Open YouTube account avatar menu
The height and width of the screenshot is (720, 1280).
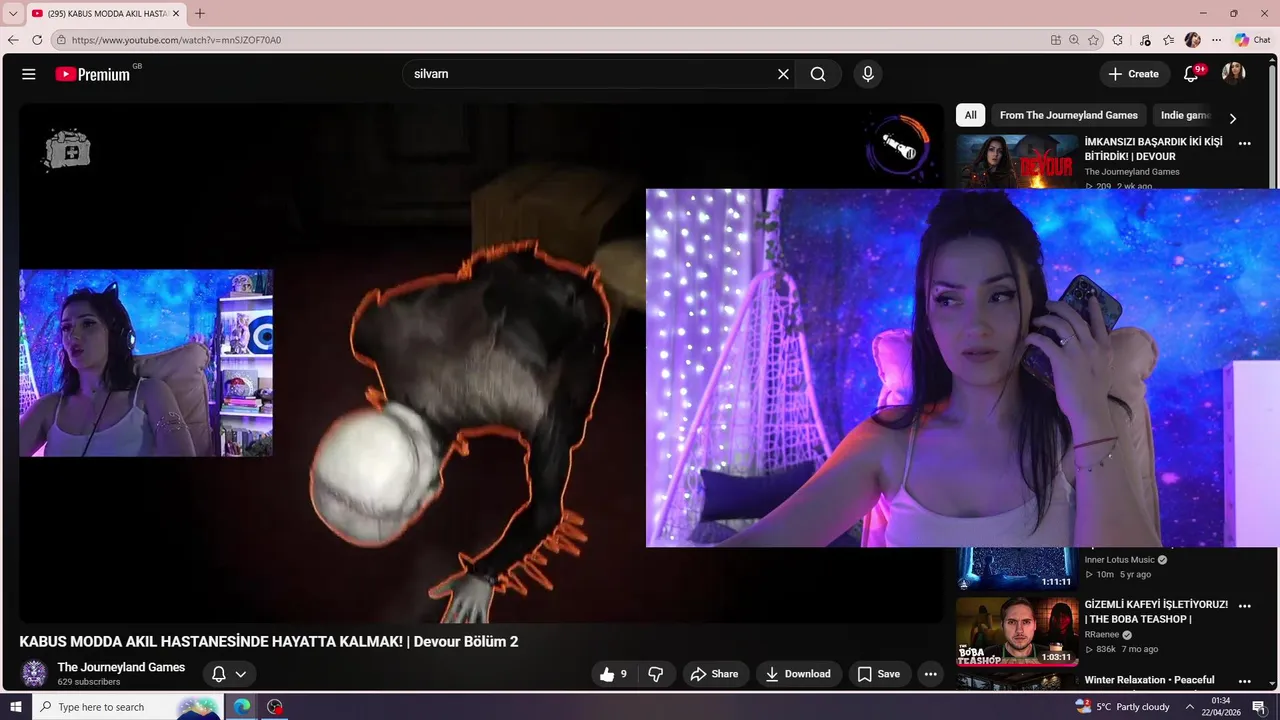[1233, 74]
